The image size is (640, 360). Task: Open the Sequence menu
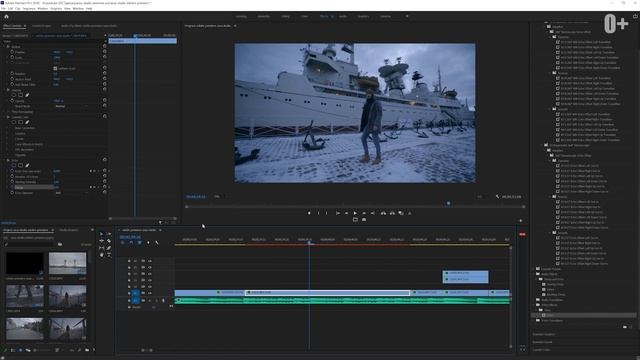[x=29, y=8]
